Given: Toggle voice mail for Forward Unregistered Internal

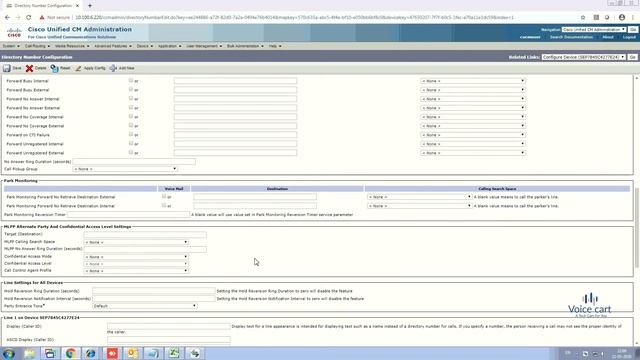Looking at the screenshot, I should [x=131, y=143].
